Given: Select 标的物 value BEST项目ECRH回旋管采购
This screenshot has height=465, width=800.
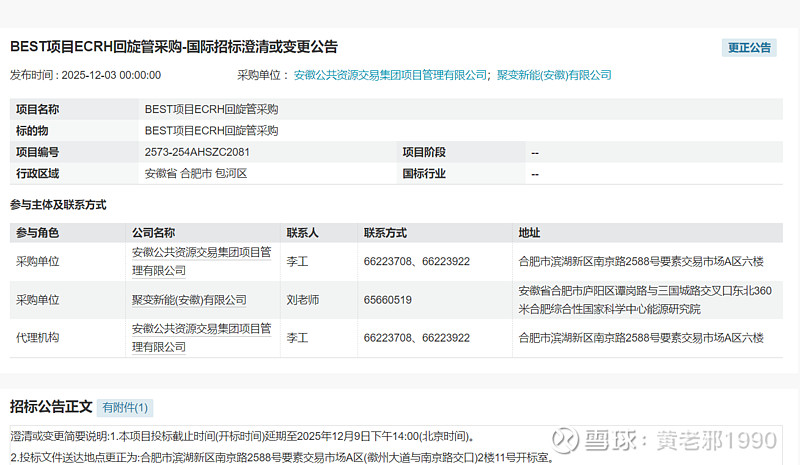Looking at the screenshot, I should coord(211,131).
